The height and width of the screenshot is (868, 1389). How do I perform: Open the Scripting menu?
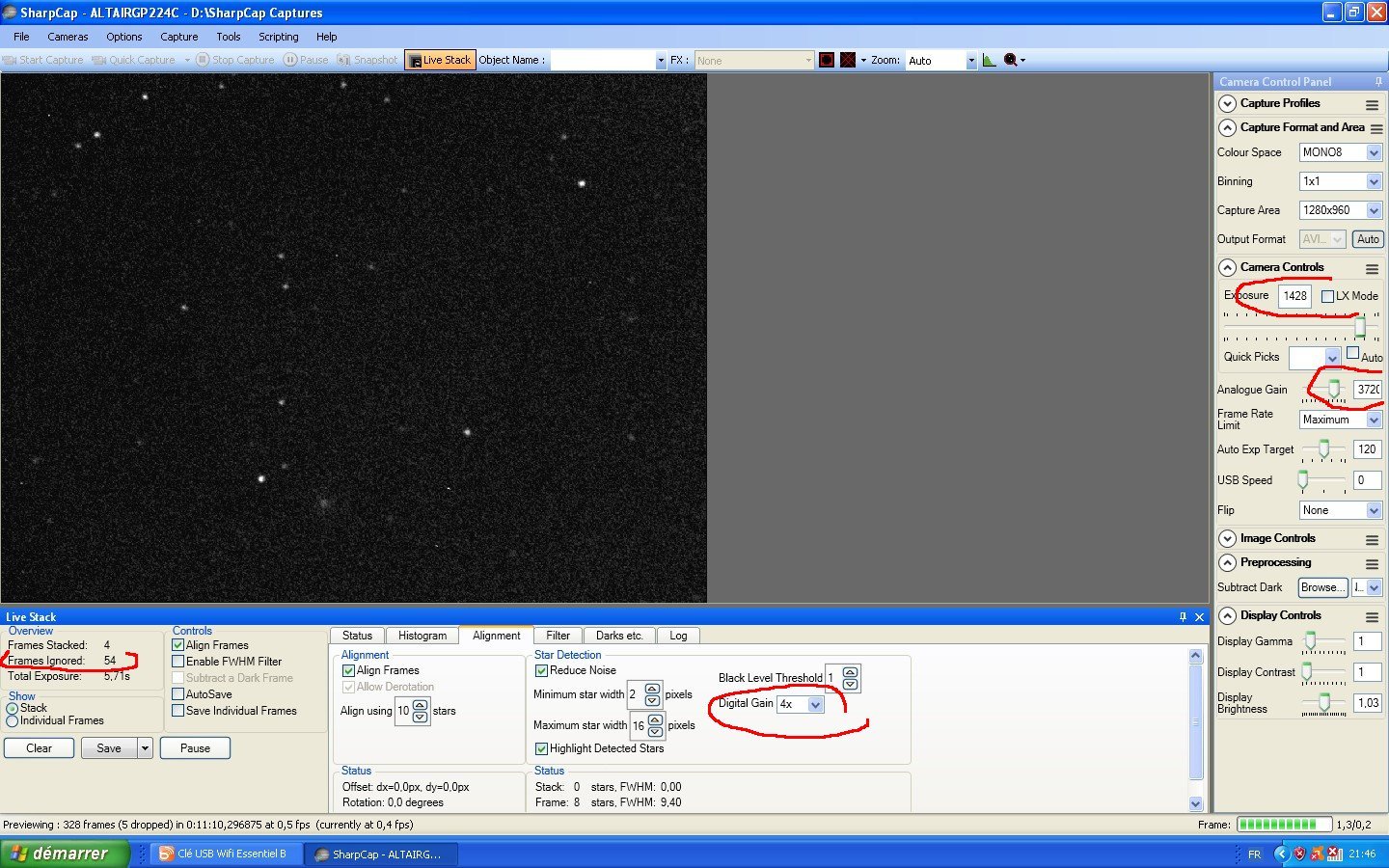click(x=278, y=37)
